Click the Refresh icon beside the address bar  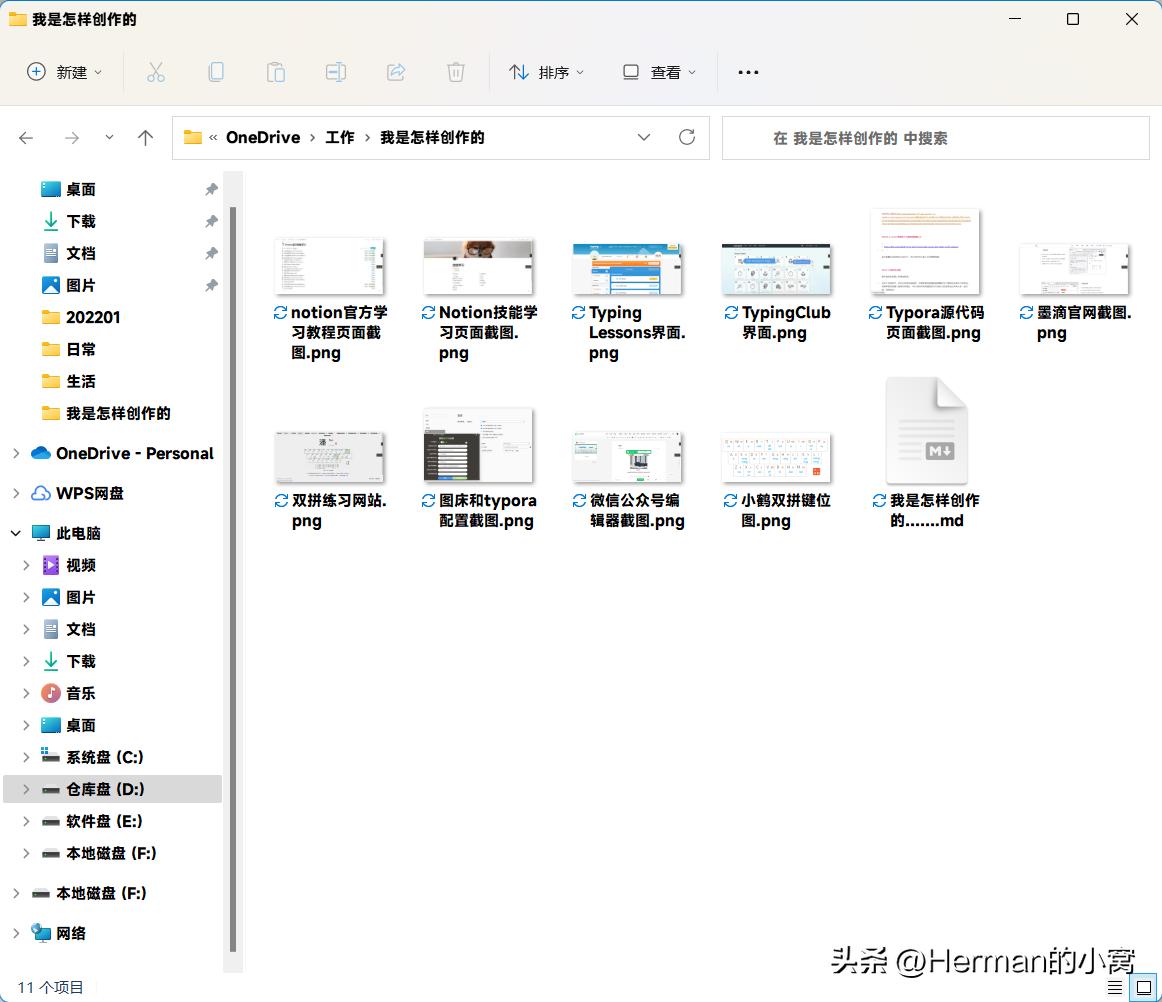687,137
